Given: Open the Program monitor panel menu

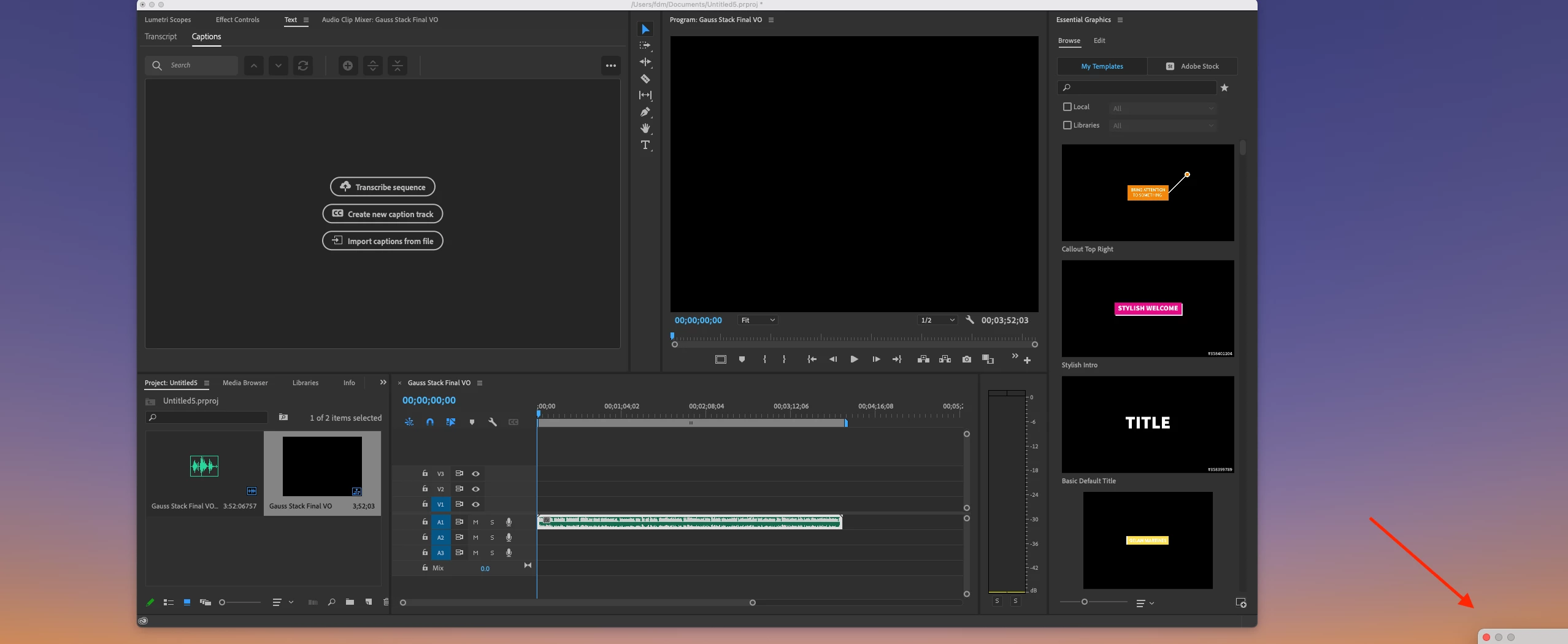Looking at the screenshot, I should [x=771, y=20].
